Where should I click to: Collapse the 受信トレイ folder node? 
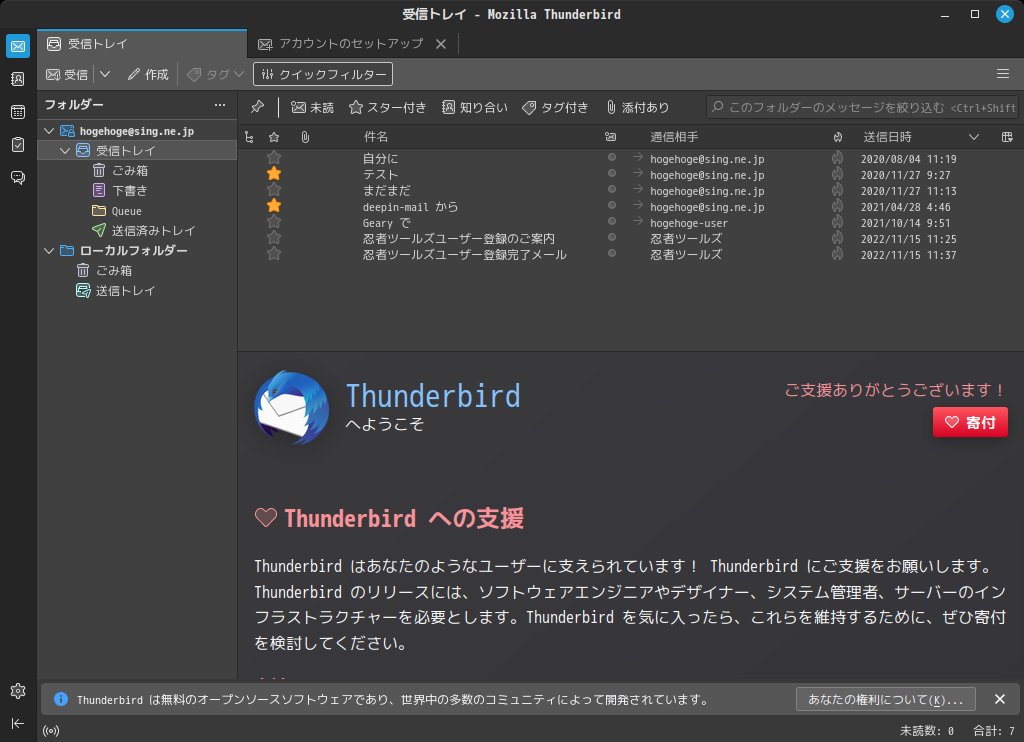65,151
